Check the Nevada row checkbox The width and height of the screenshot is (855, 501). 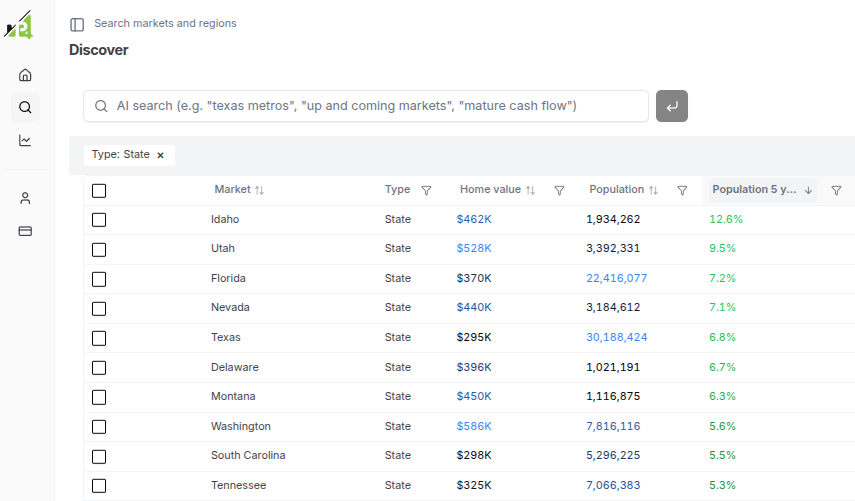(99, 309)
